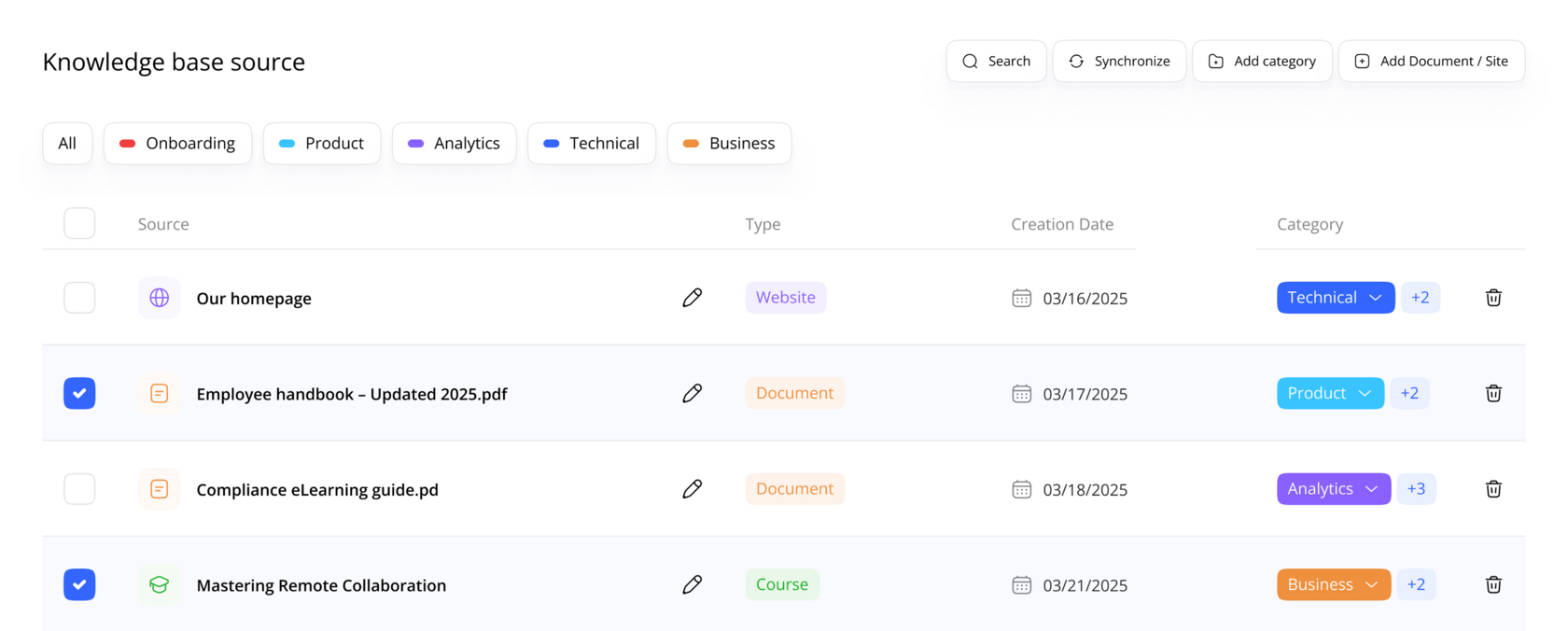This screenshot has width=1568, height=631.
Task: Filter by Product category tab
Action: 322,143
